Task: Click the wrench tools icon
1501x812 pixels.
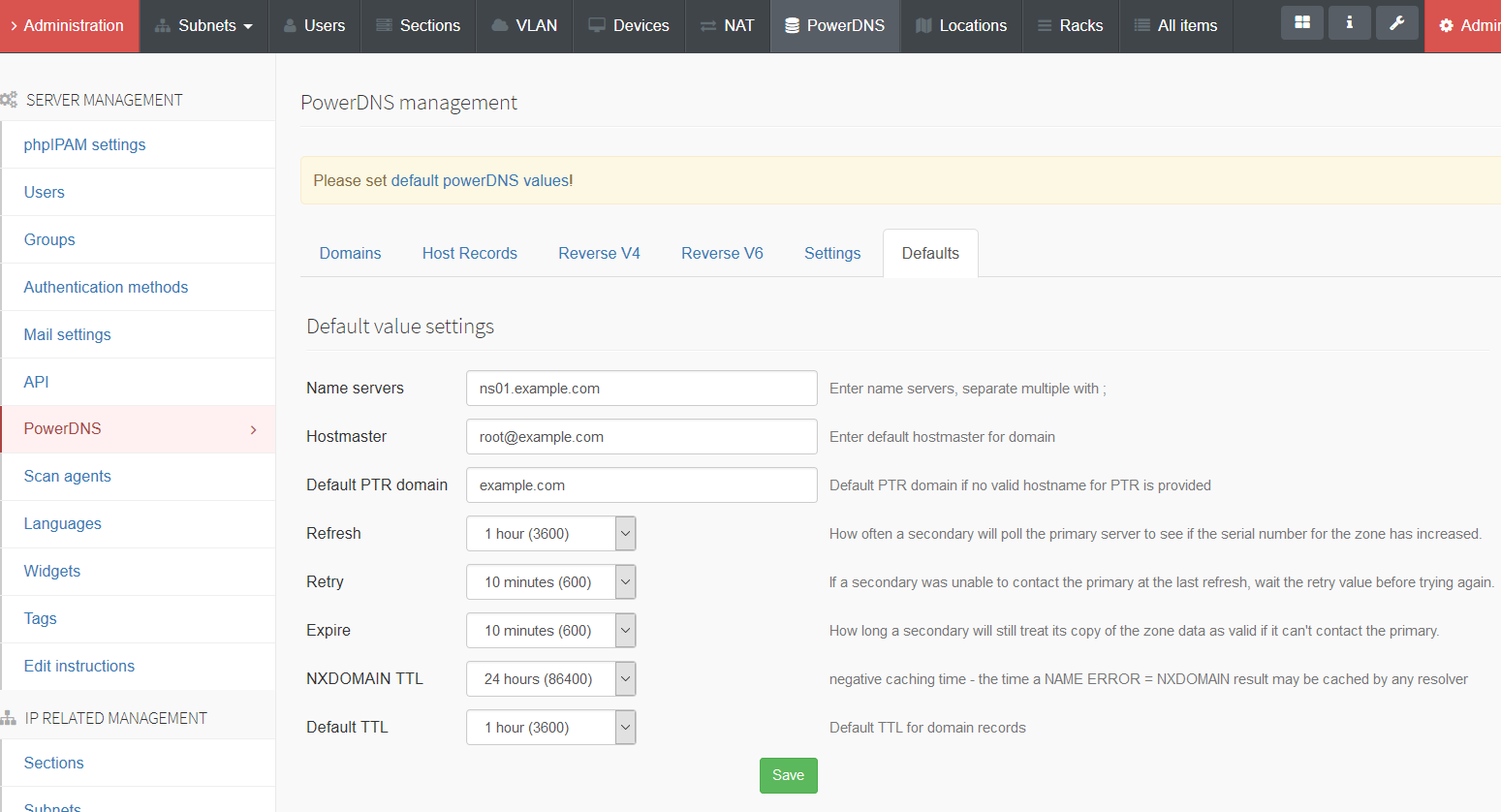Action: point(1396,23)
